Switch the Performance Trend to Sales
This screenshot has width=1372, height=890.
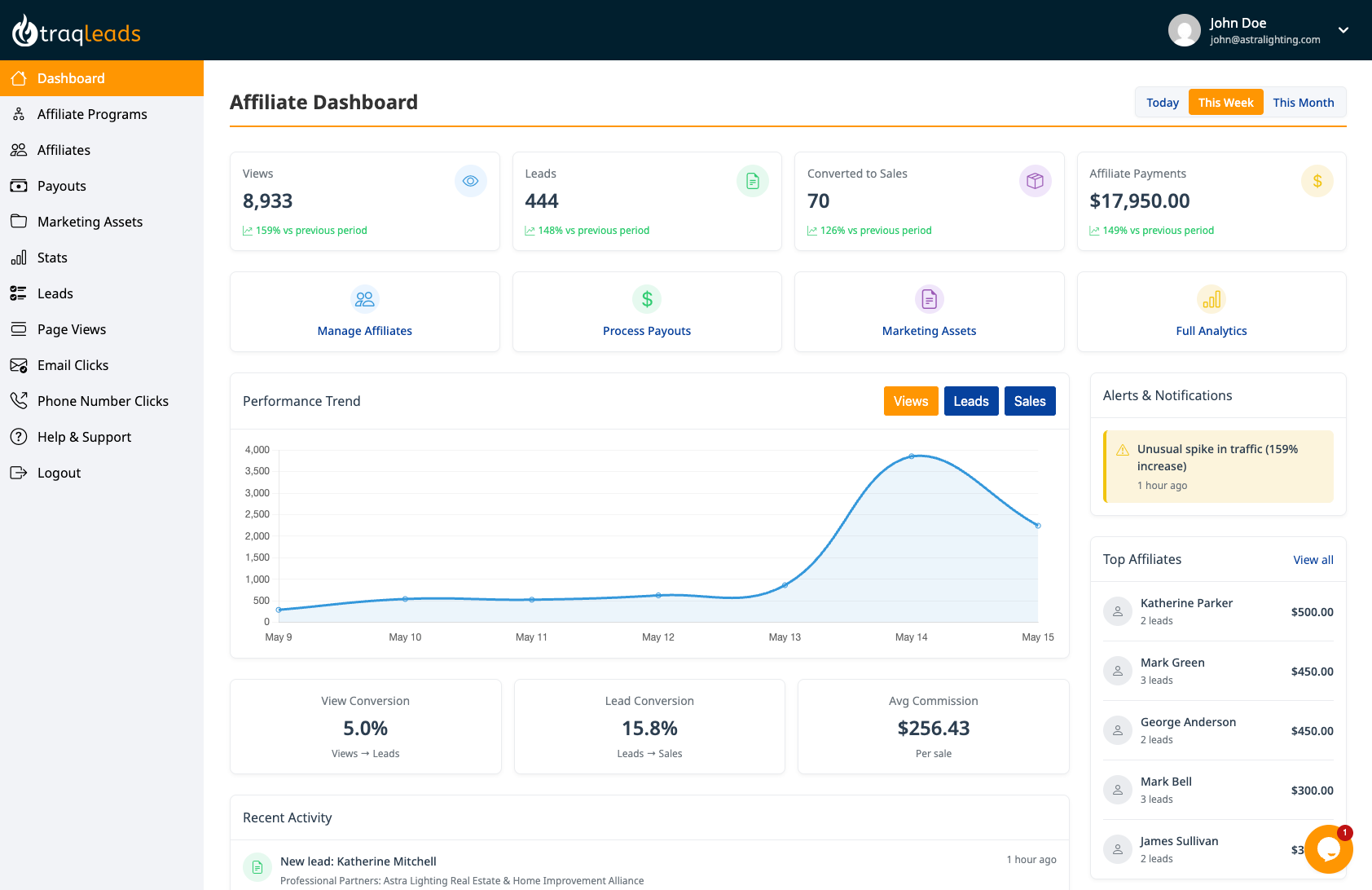coord(1030,400)
